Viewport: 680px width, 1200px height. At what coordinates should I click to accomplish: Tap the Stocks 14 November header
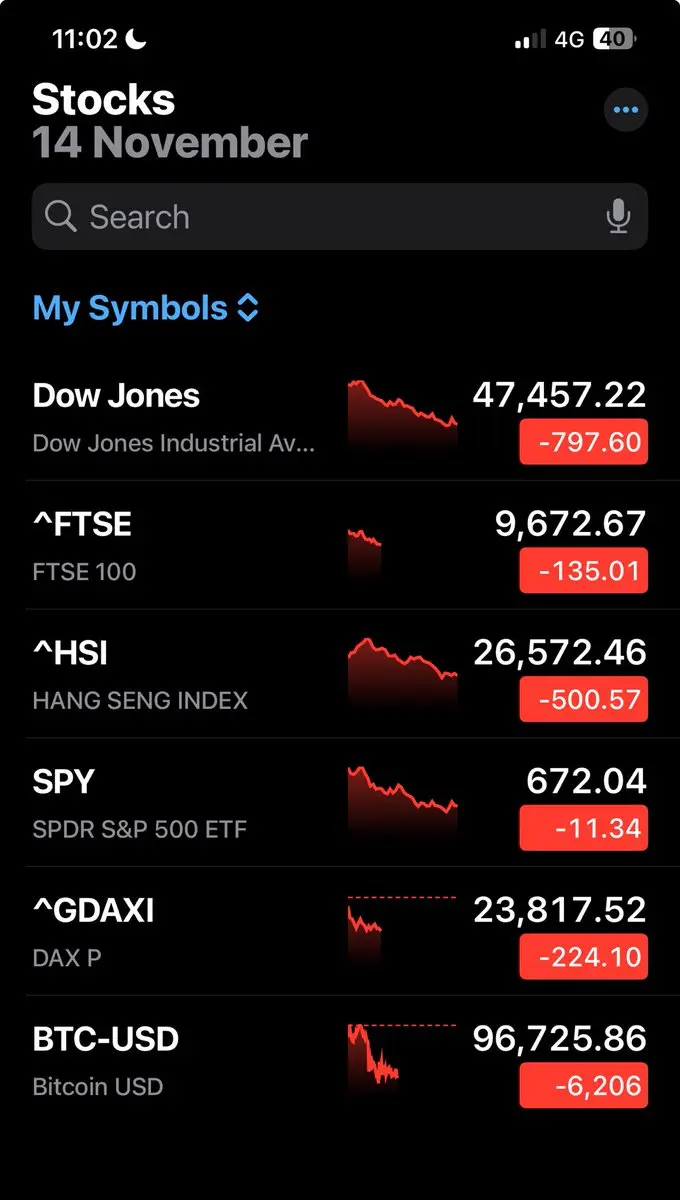[x=170, y=121]
